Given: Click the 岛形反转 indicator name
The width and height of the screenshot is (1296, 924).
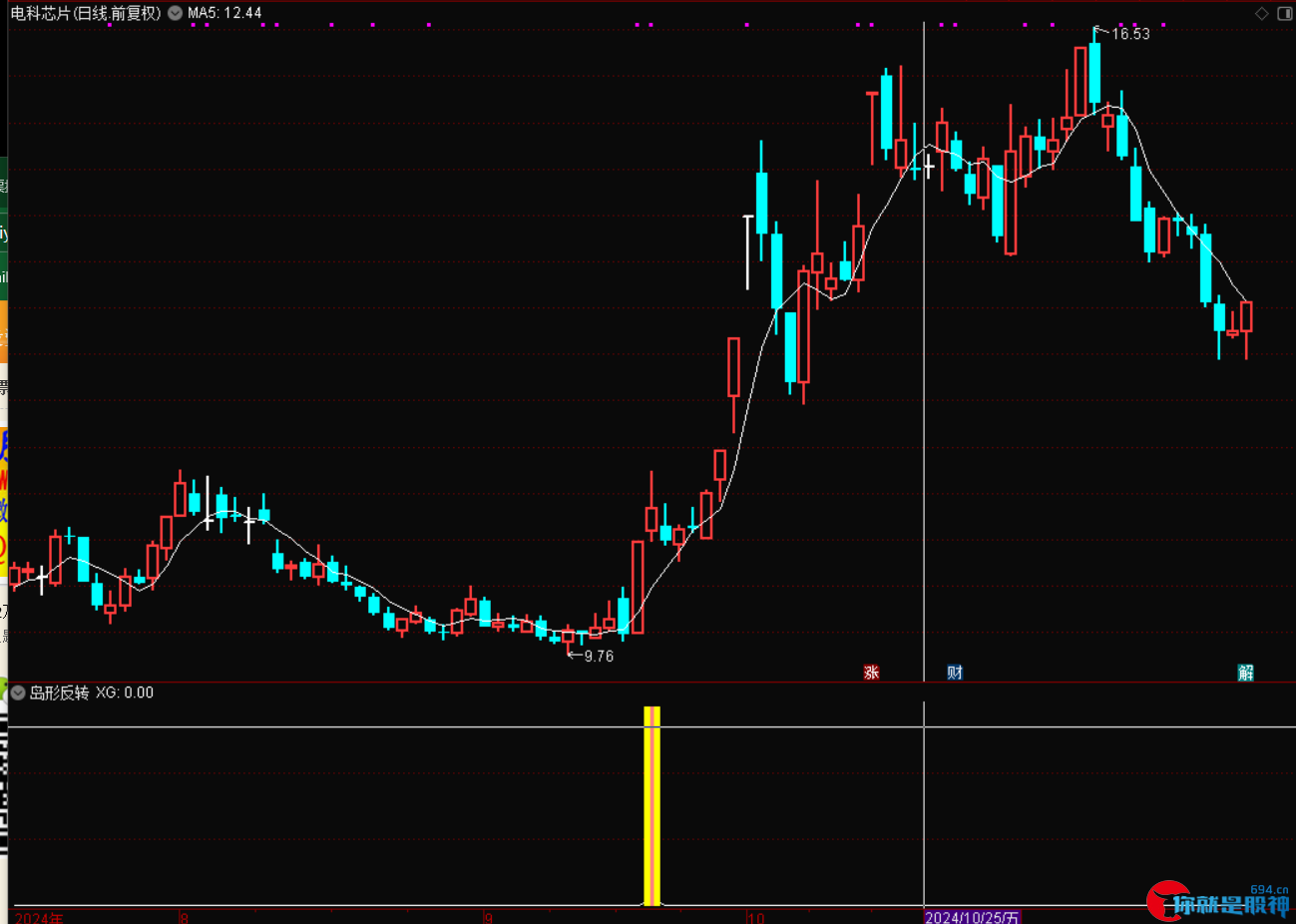Looking at the screenshot, I should click(x=59, y=693).
